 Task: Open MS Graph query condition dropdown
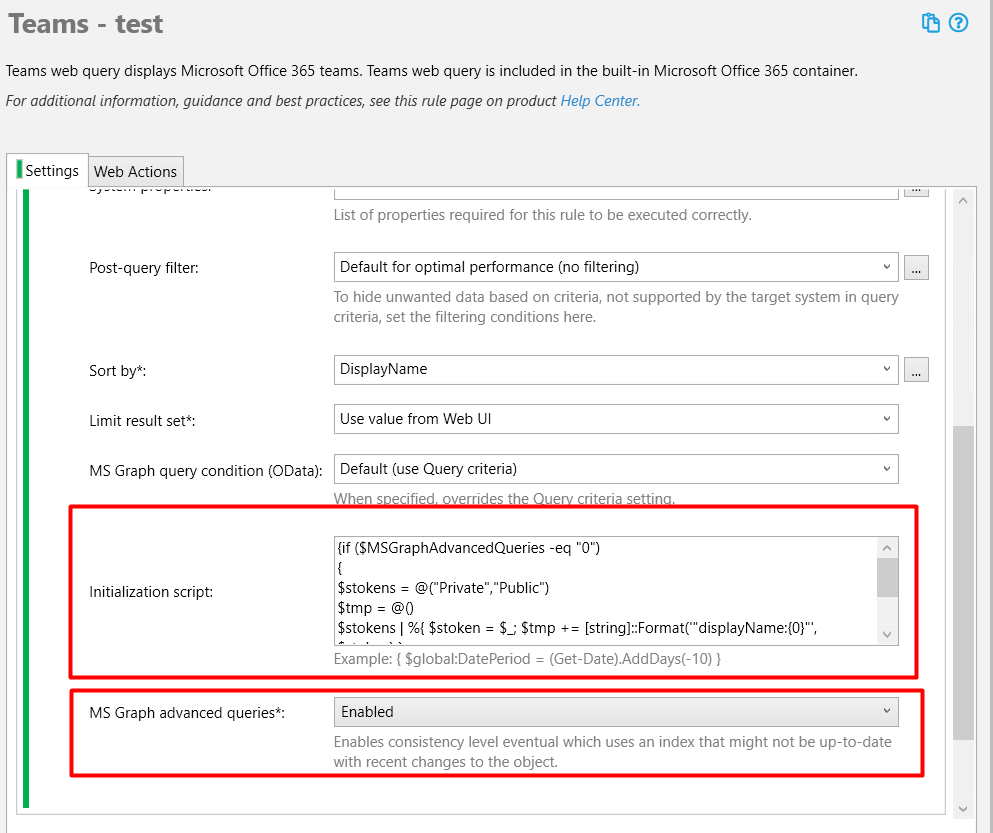[616, 469]
